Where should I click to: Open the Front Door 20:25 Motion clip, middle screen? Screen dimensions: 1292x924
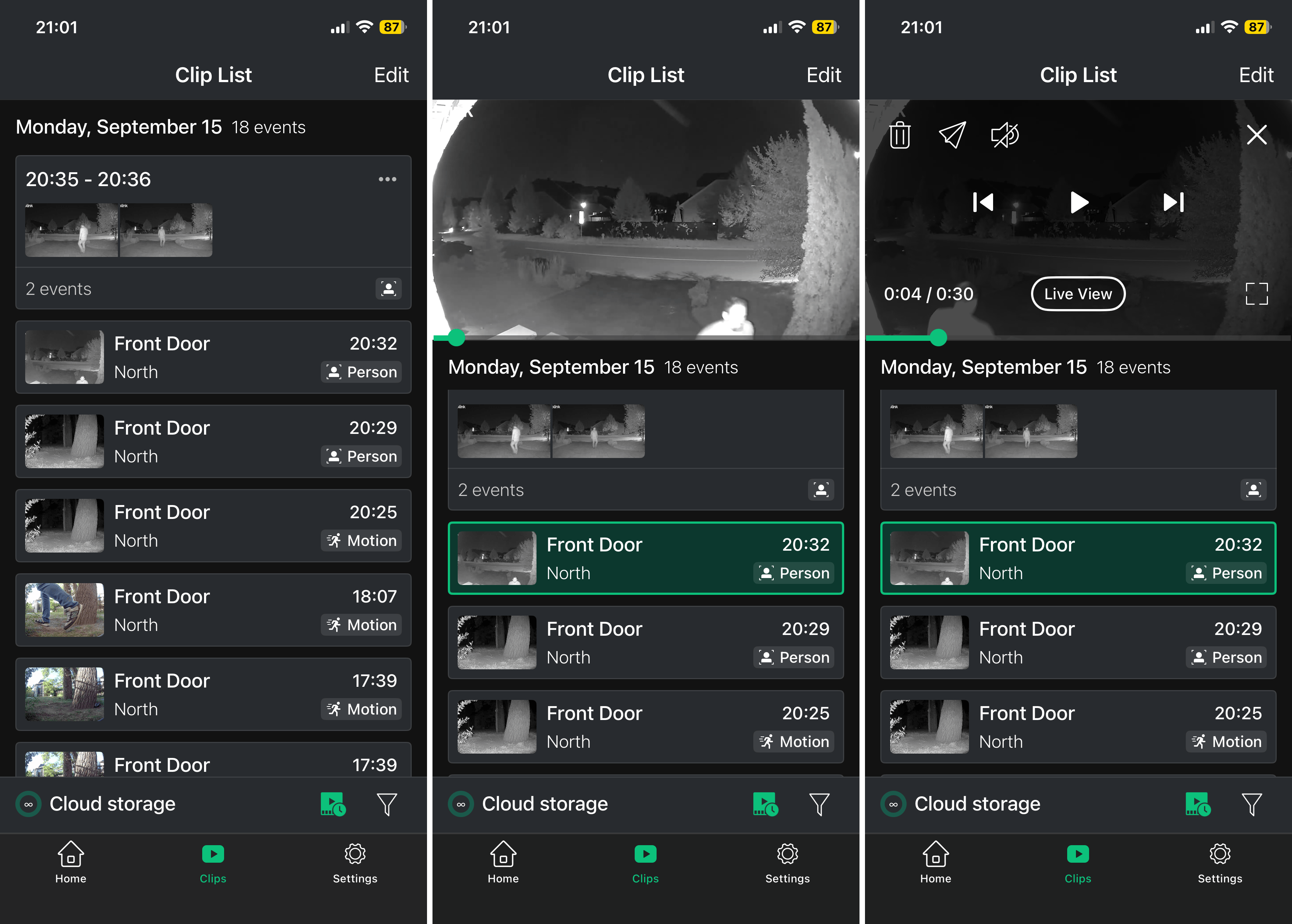(646, 727)
